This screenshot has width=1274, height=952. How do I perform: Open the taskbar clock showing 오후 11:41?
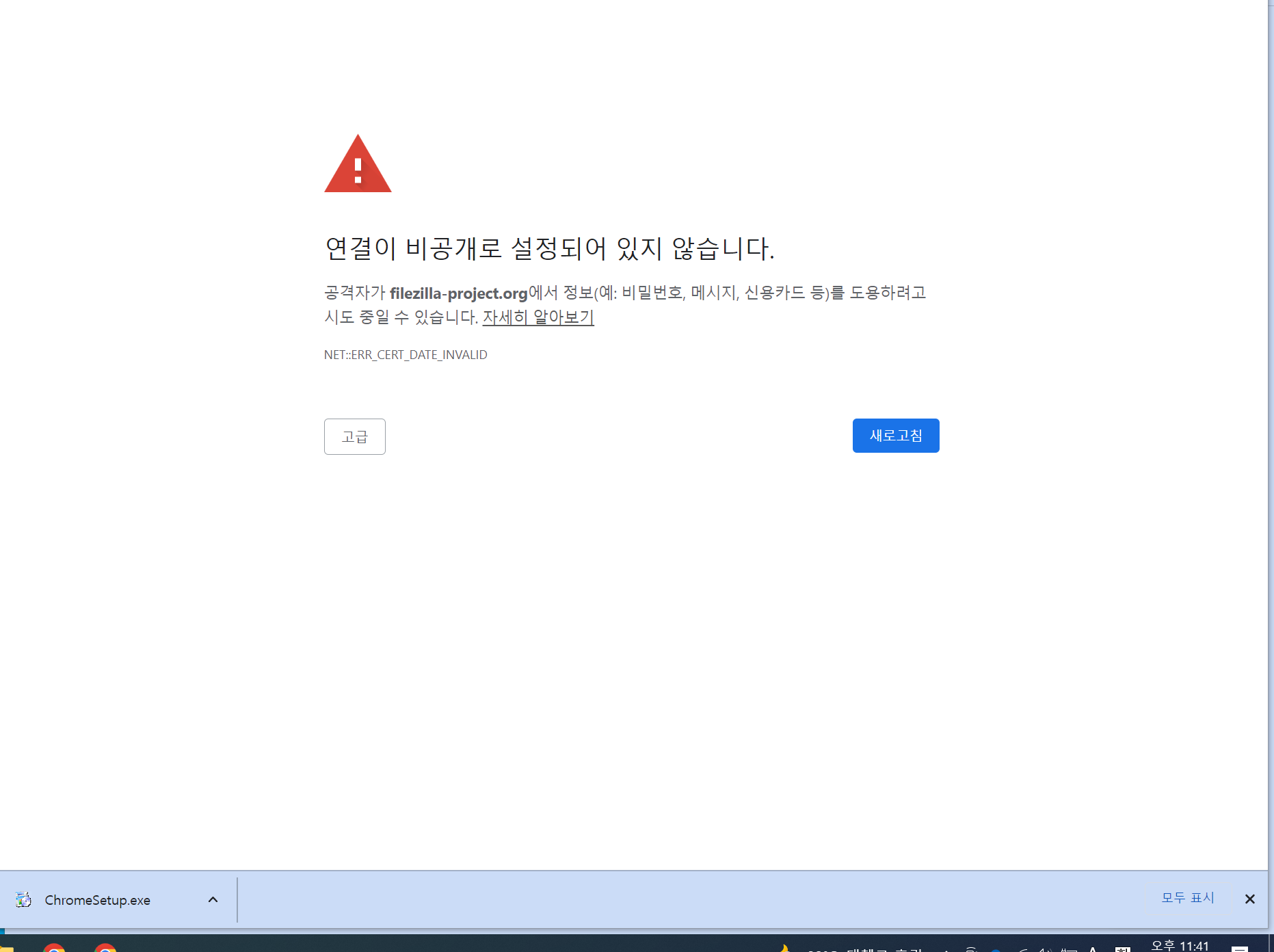click(1180, 945)
